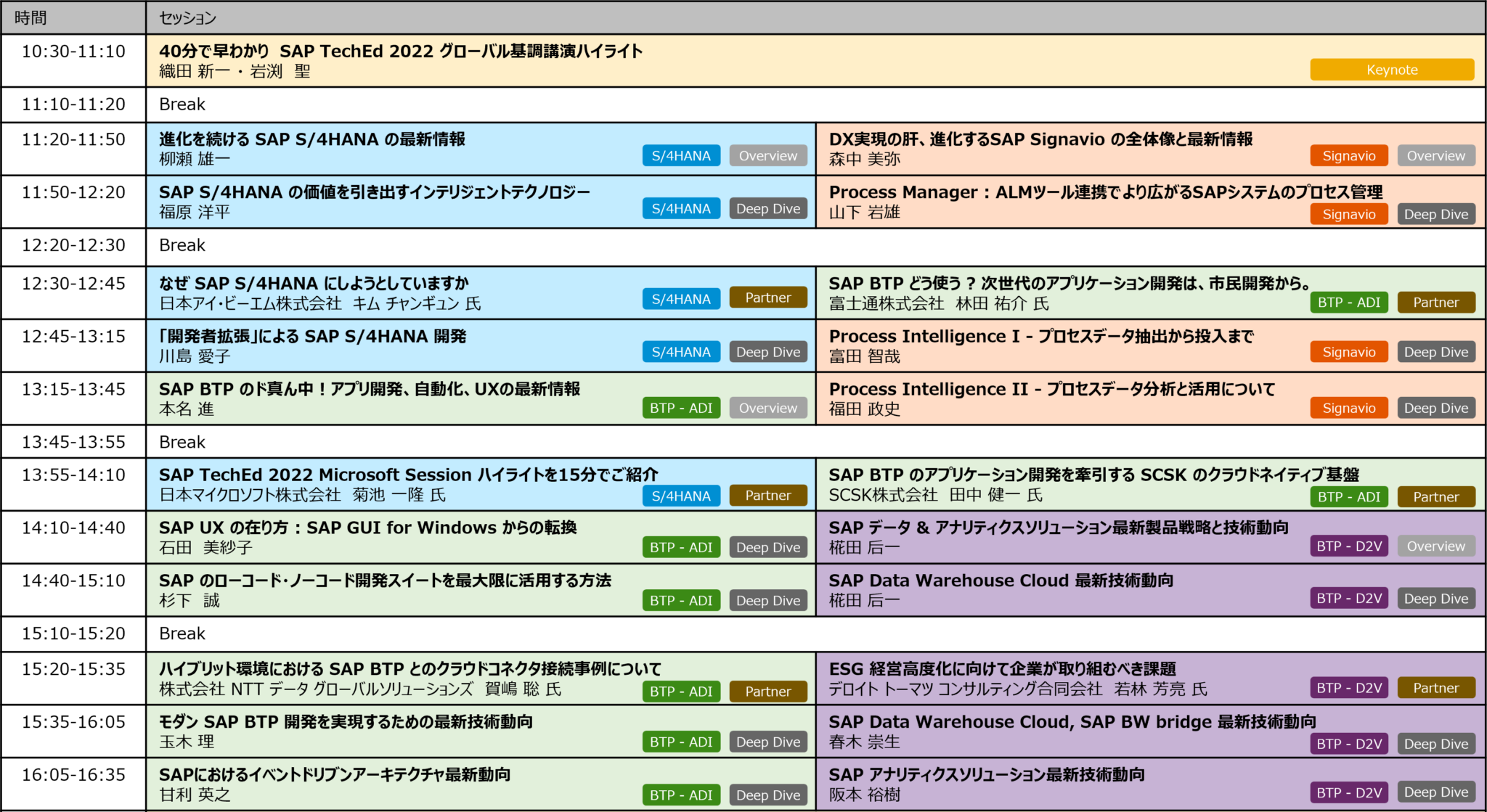
Task: Click Deep Dive tag in 石田 美紗子 session
Action: click(768, 548)
